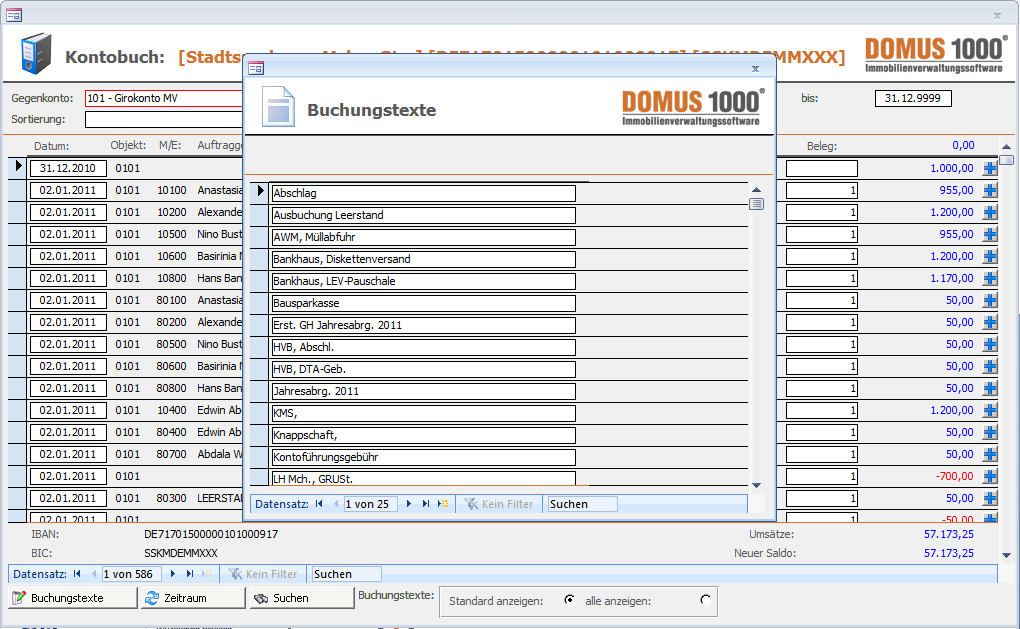
Task: Select 'Erst. GH Jahresabrg. 2011' entry
Action: [x=423, y=325]
